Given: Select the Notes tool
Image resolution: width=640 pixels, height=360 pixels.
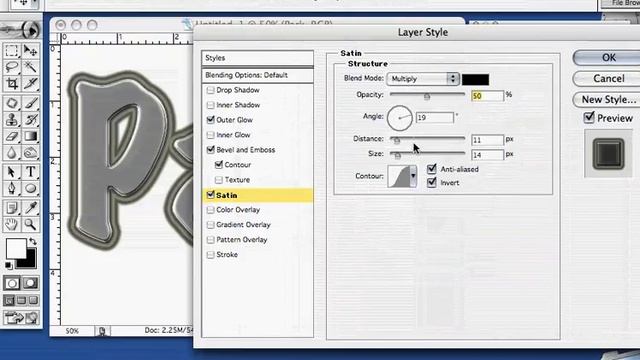Looking at the screenshot, I should [12, 208].
